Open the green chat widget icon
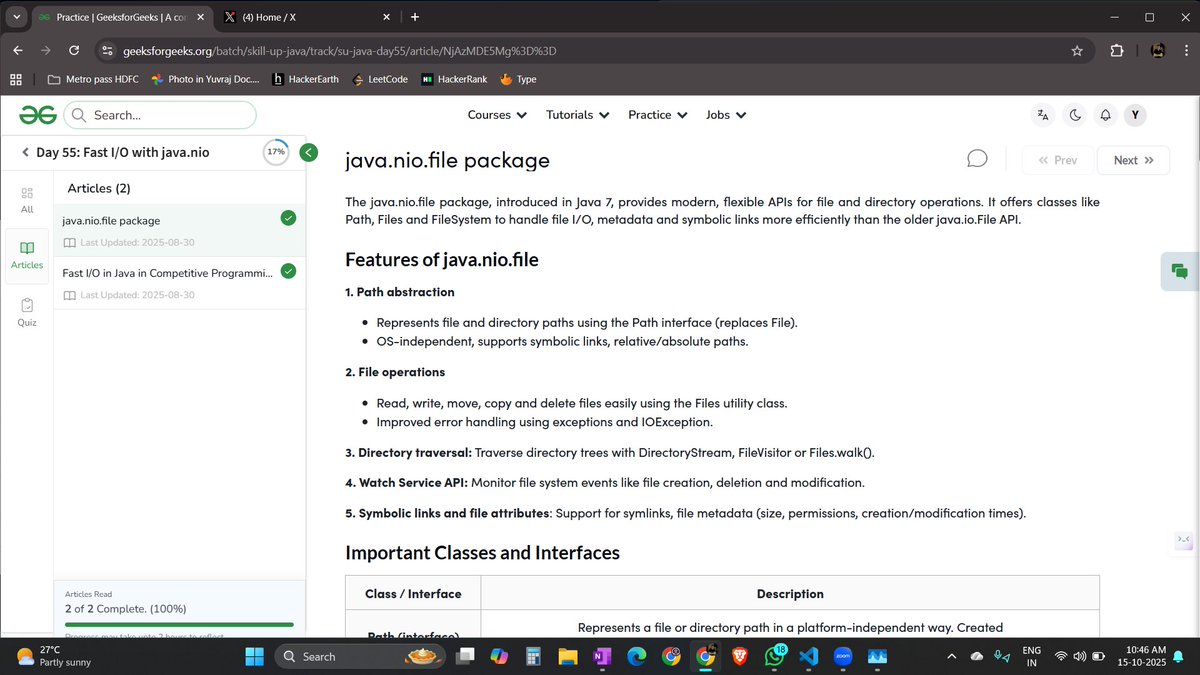 (1179, 271)
